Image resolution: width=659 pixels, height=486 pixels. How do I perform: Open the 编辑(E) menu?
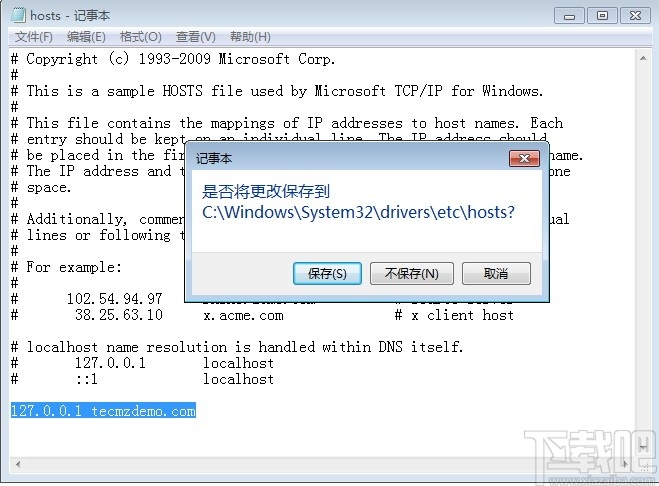(x=86, y=37)
